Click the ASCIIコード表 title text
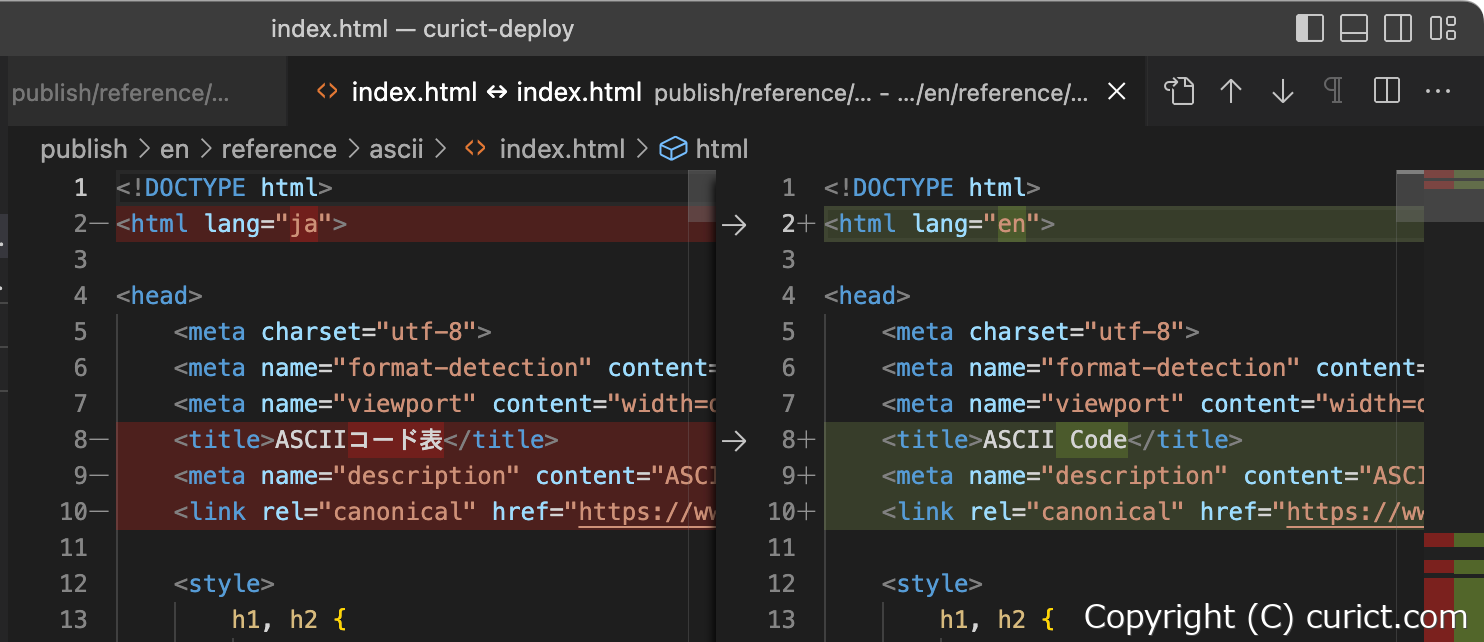Screen dimensions: 1484x642 tap(360, 440)
